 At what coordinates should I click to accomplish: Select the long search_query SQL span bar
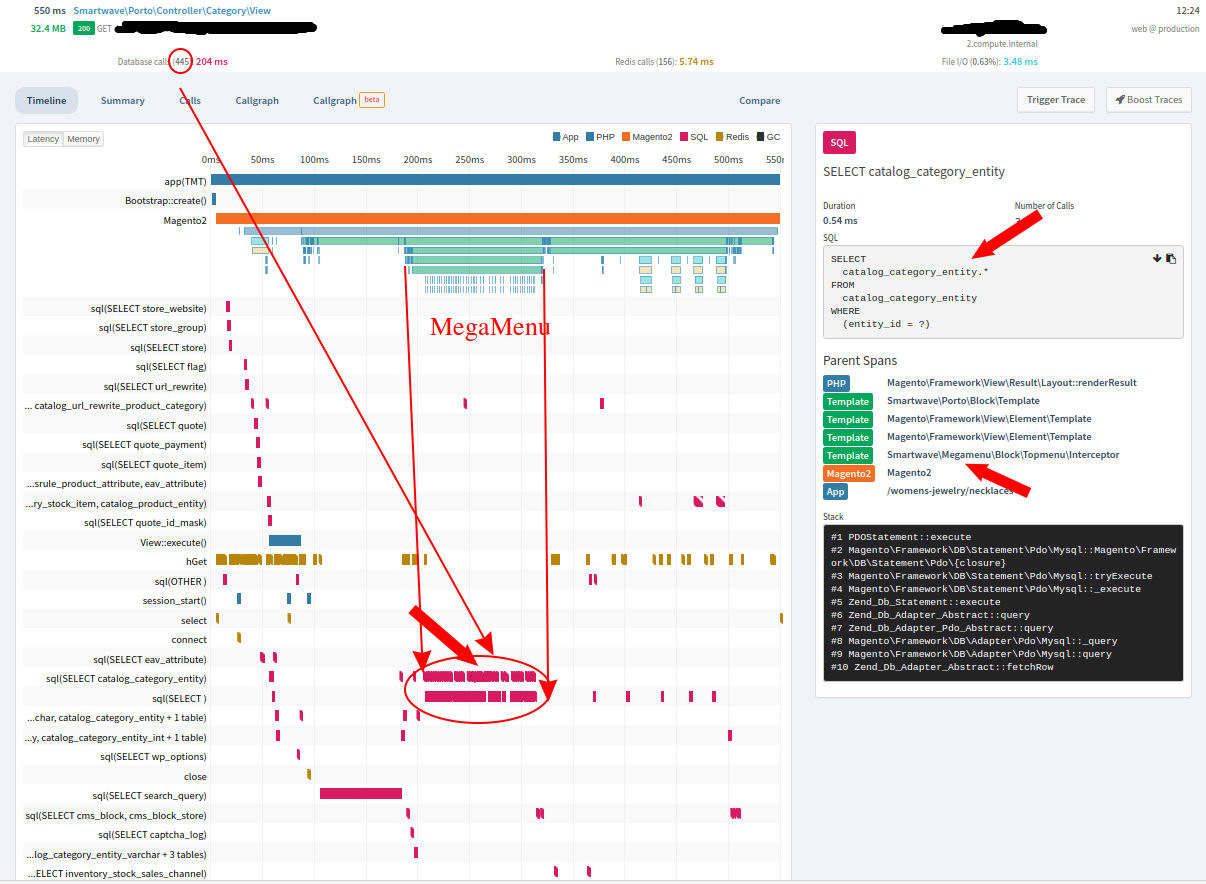[x=361, y=794]
